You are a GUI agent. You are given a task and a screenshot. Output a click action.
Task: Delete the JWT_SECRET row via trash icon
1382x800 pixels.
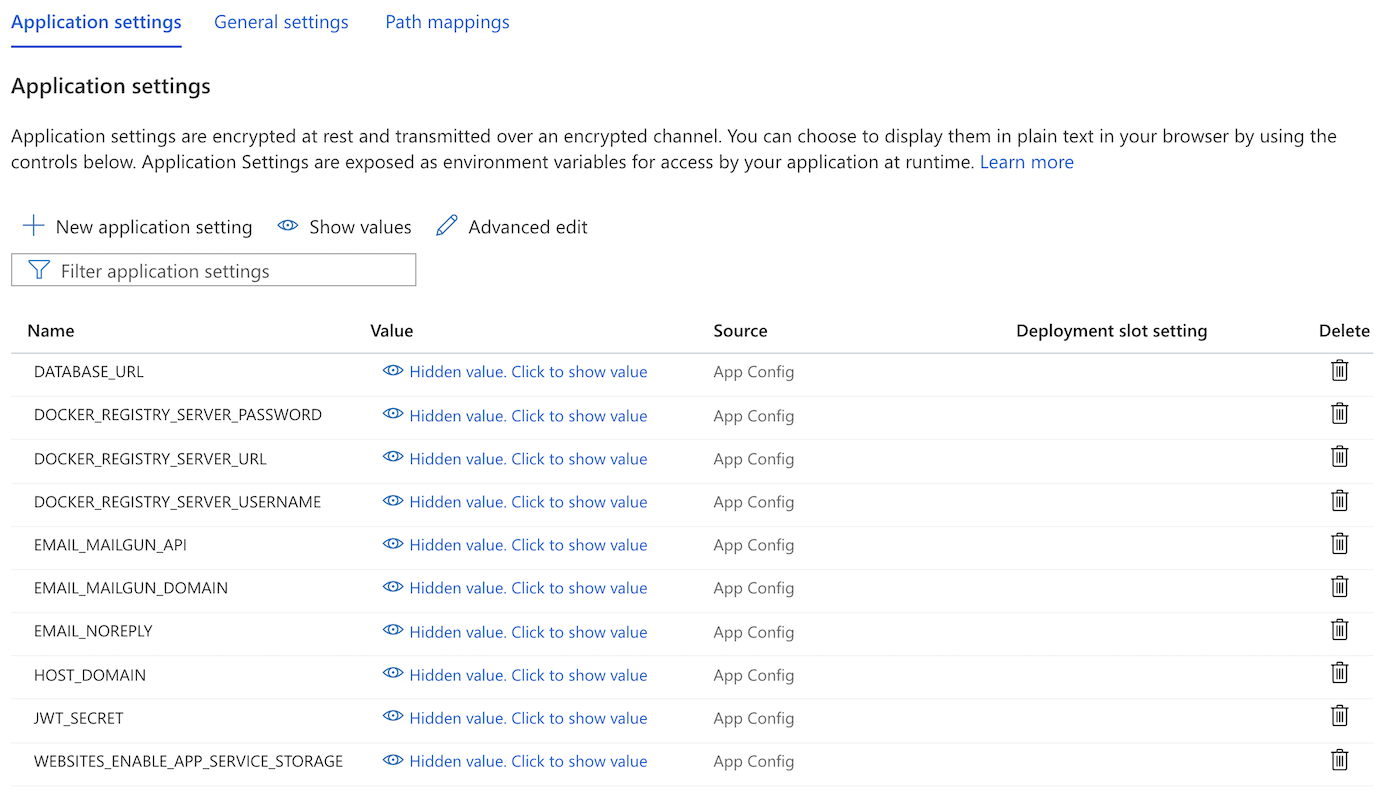click(x=1339, y=717)
